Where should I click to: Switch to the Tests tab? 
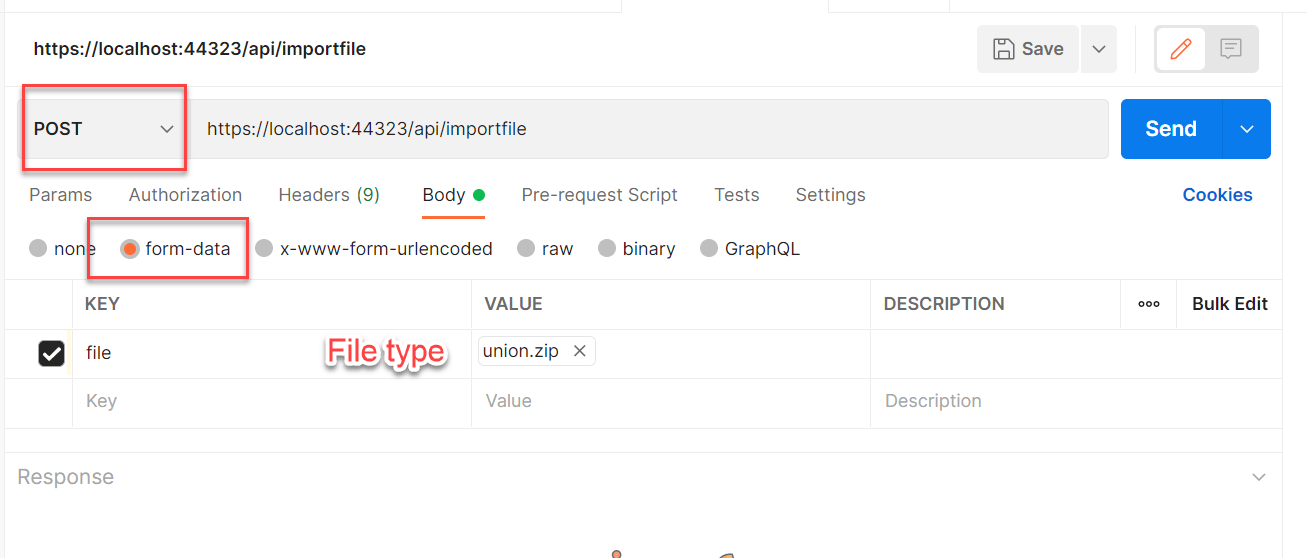pos(737,195)
